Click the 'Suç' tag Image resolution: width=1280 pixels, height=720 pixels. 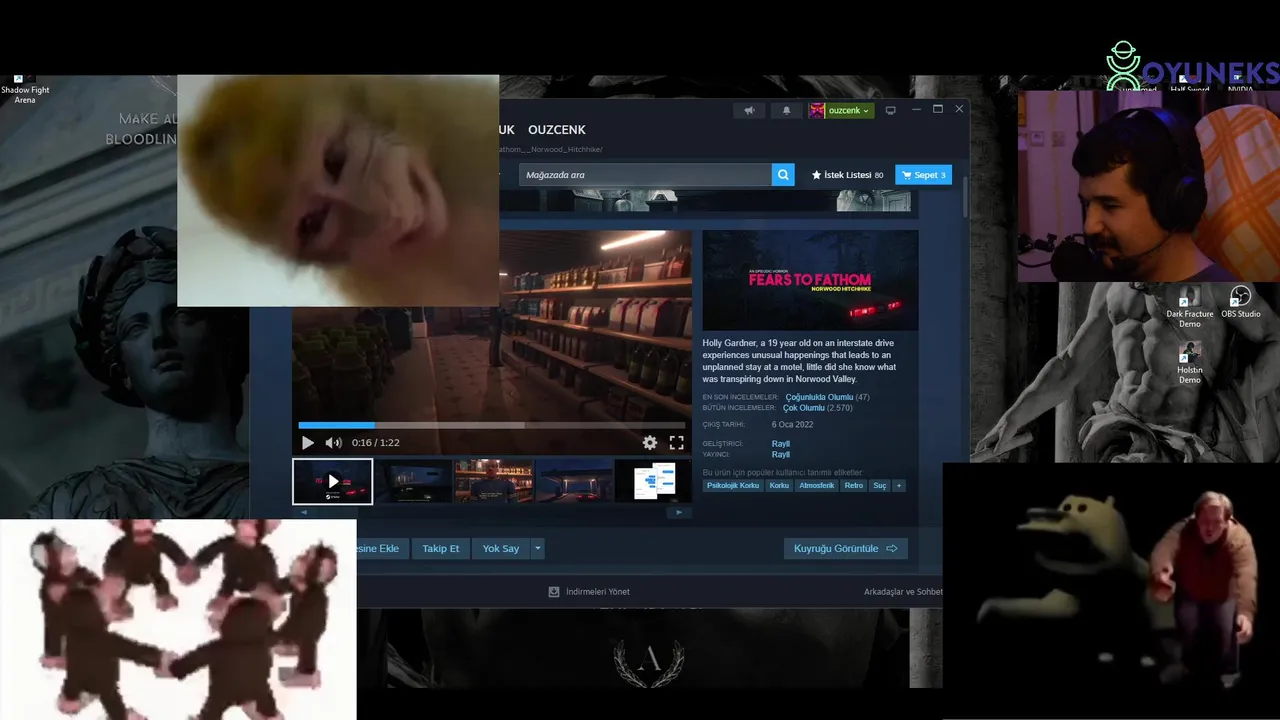point(879,486)
